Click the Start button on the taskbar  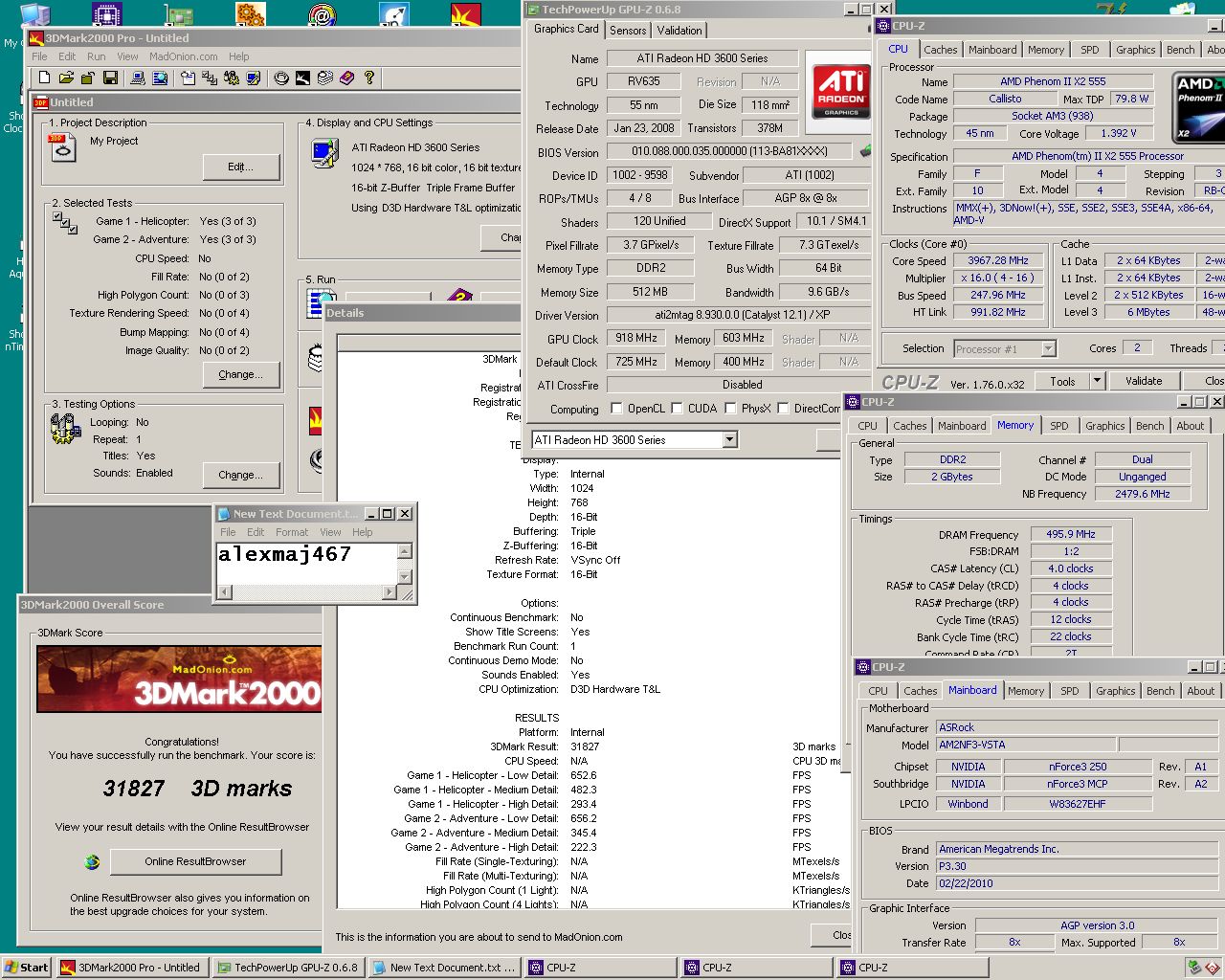click(x=27, y=968)
